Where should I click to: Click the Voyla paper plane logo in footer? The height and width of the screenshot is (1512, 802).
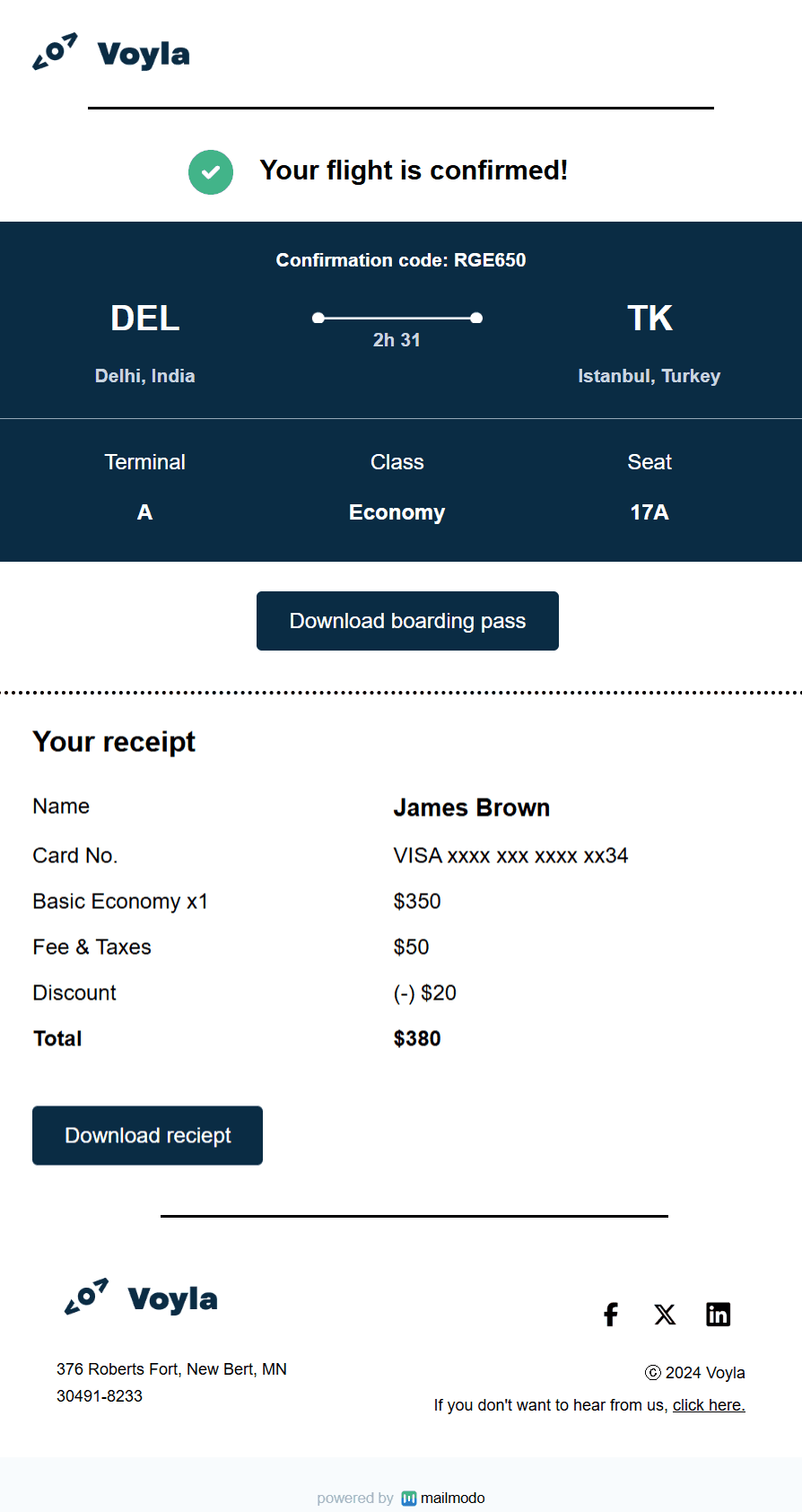coord(85,1297)
